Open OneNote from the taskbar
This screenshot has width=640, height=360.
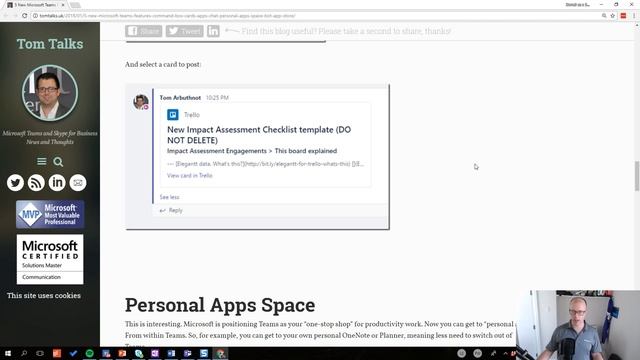155,353
